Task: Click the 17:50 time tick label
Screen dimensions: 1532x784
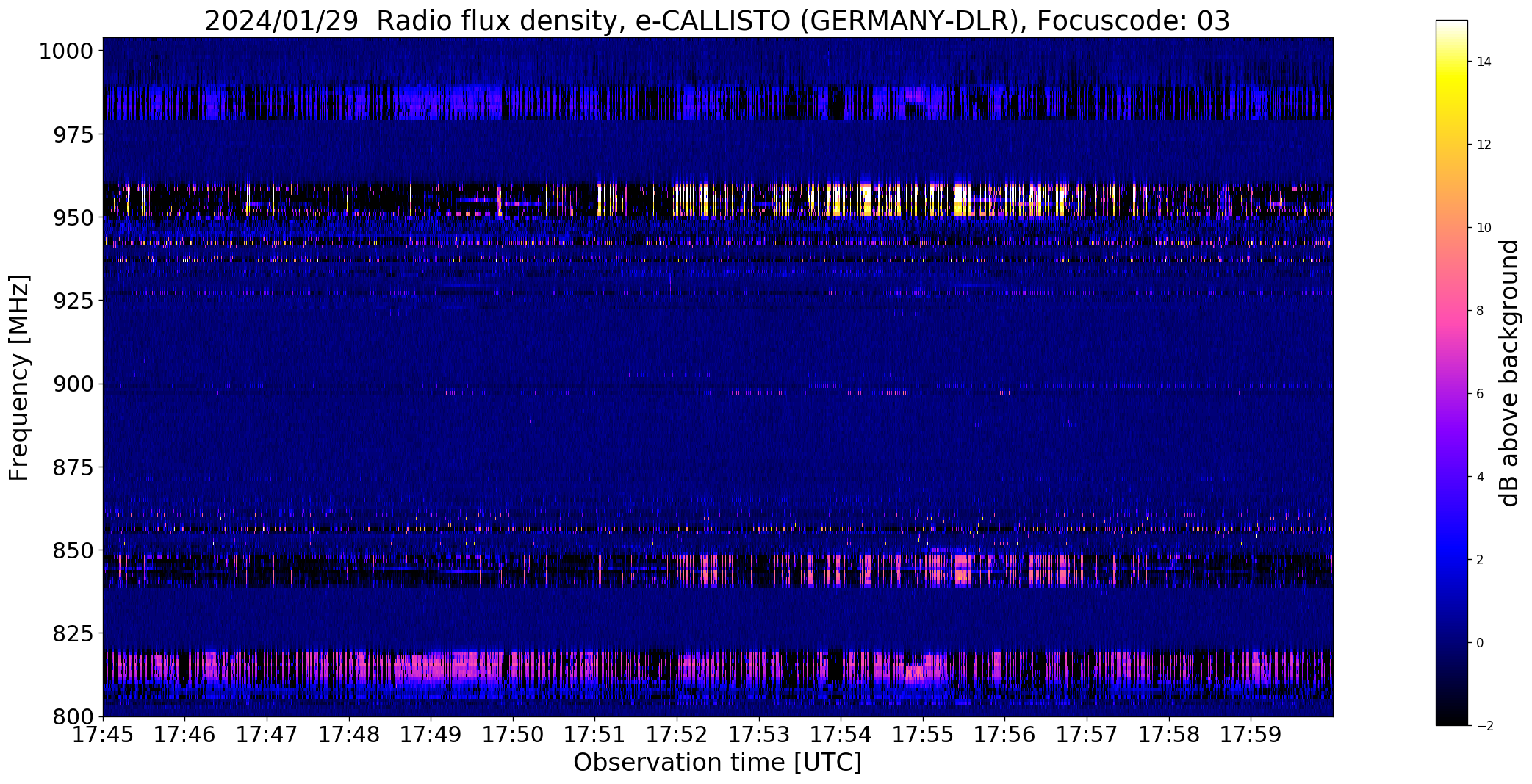Action: click(x=513, y=735)
